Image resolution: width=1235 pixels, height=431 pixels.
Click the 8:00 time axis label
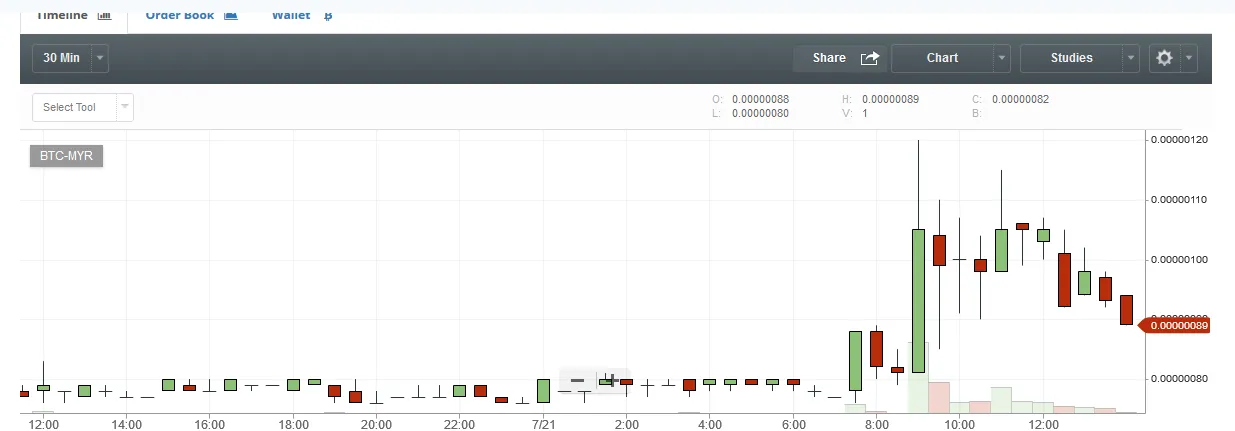876,424
